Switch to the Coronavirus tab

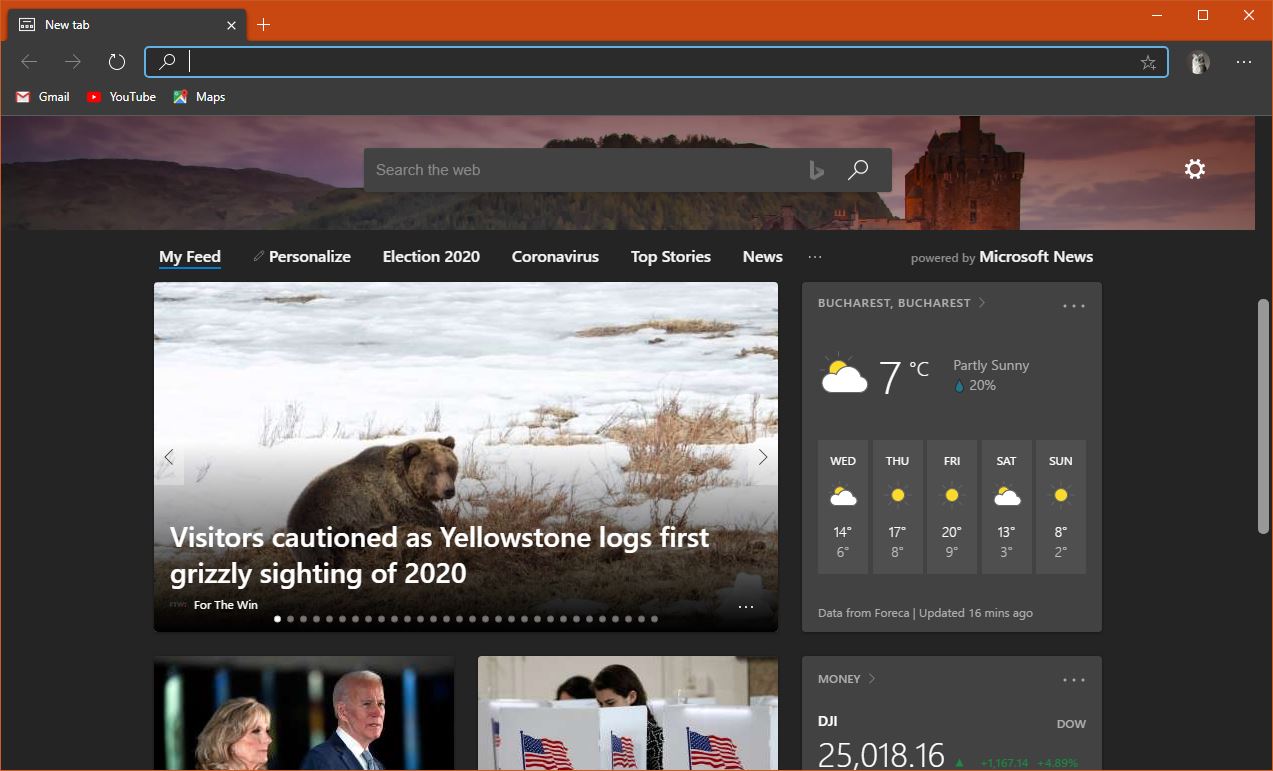click(555, 257)
